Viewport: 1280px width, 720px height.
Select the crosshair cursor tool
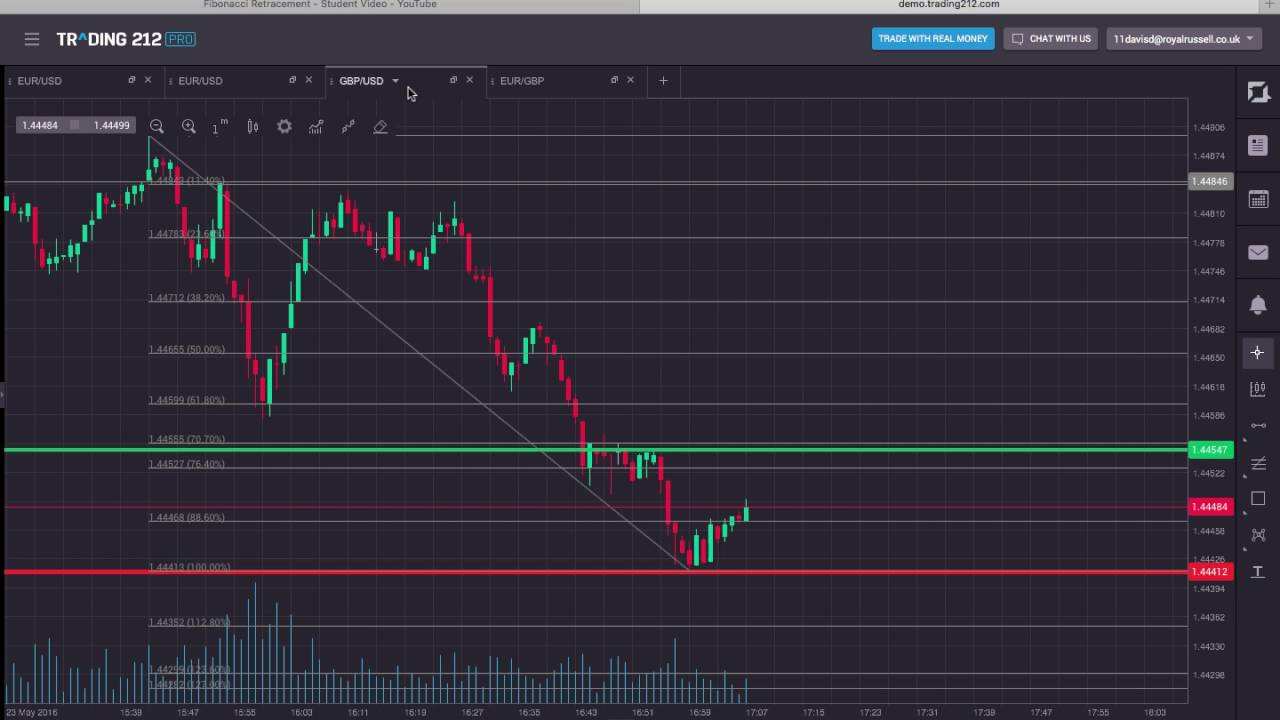(x=1258, y=352)
